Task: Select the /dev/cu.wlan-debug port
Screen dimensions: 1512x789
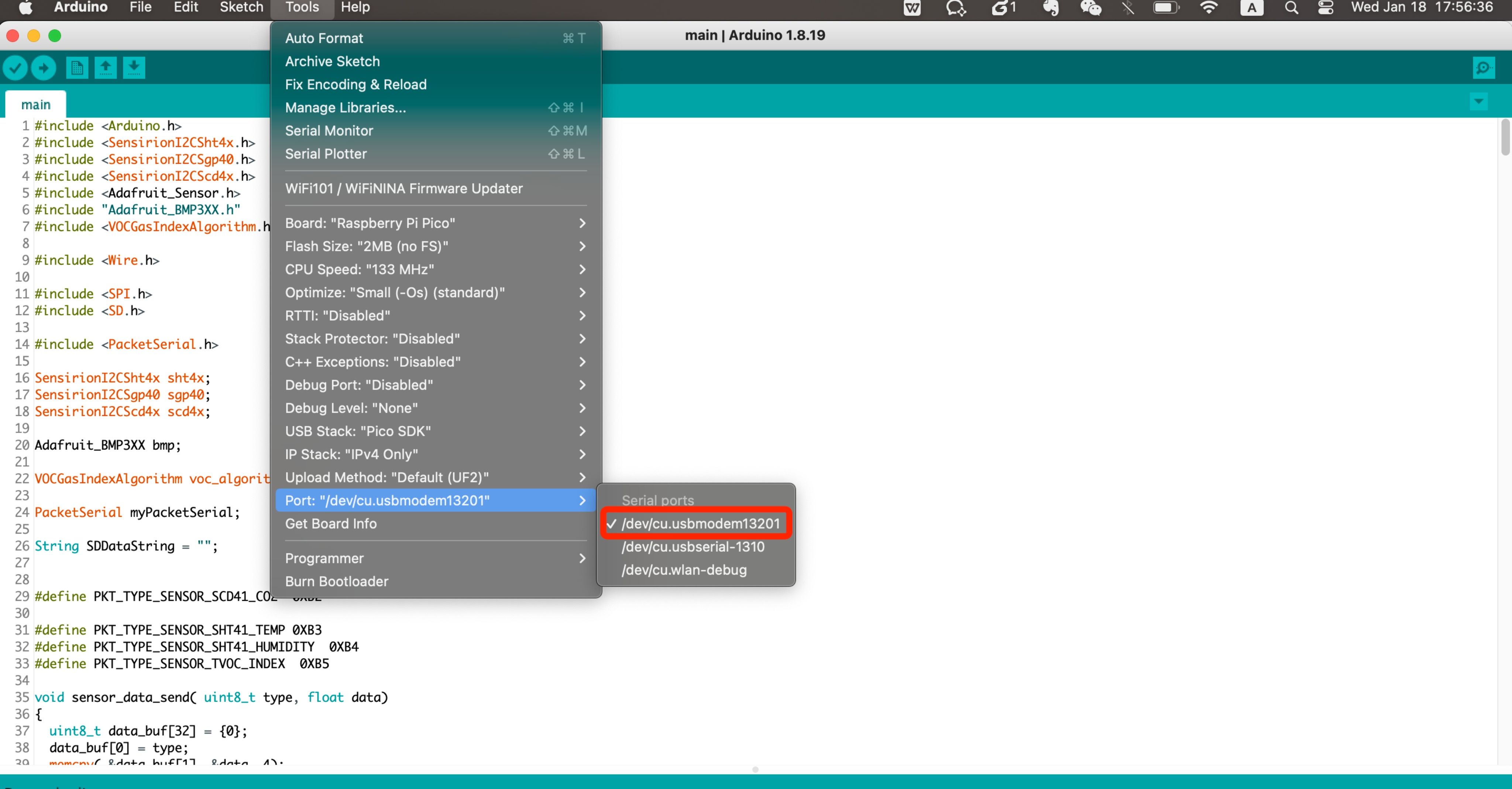Action: [x=695, y=569]
